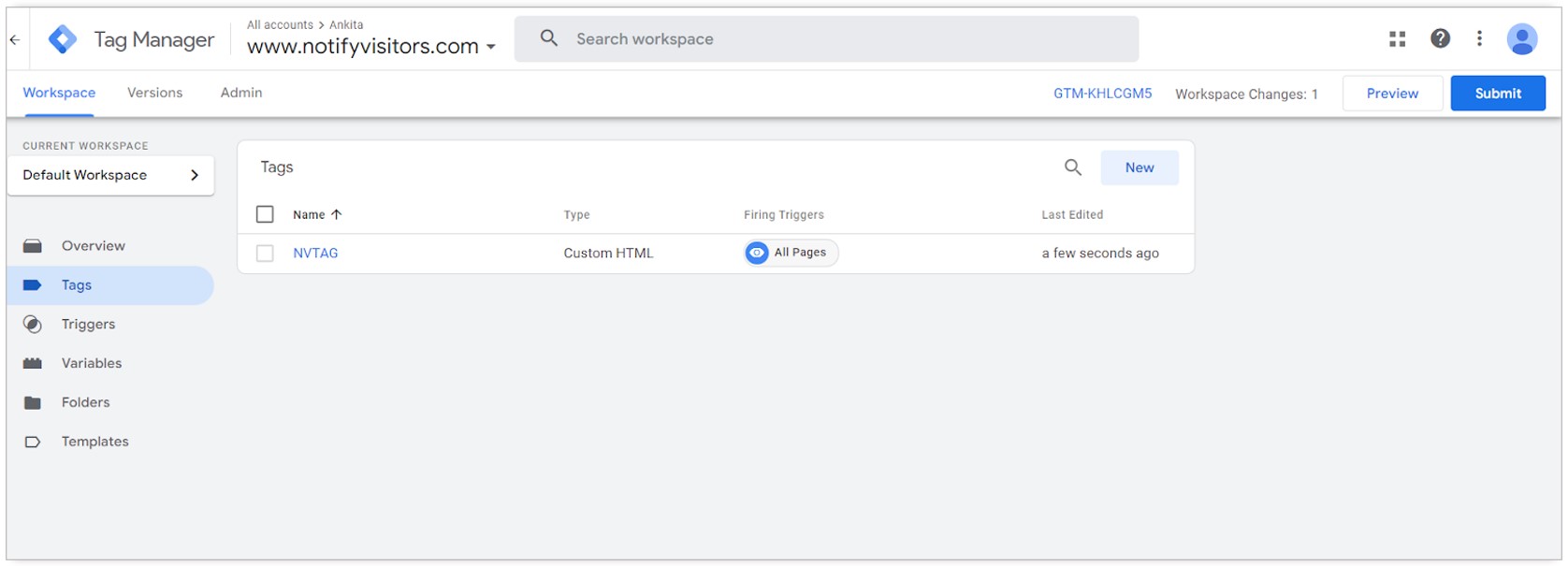The image size is (1568, 566).
Task: Check the NVTAG row checkbox
Action: [x=265, y=254]
